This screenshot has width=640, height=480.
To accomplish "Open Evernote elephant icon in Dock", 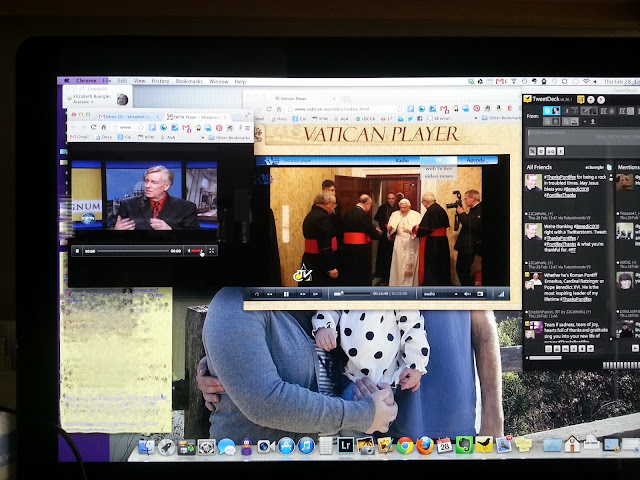I will [464, 445].
